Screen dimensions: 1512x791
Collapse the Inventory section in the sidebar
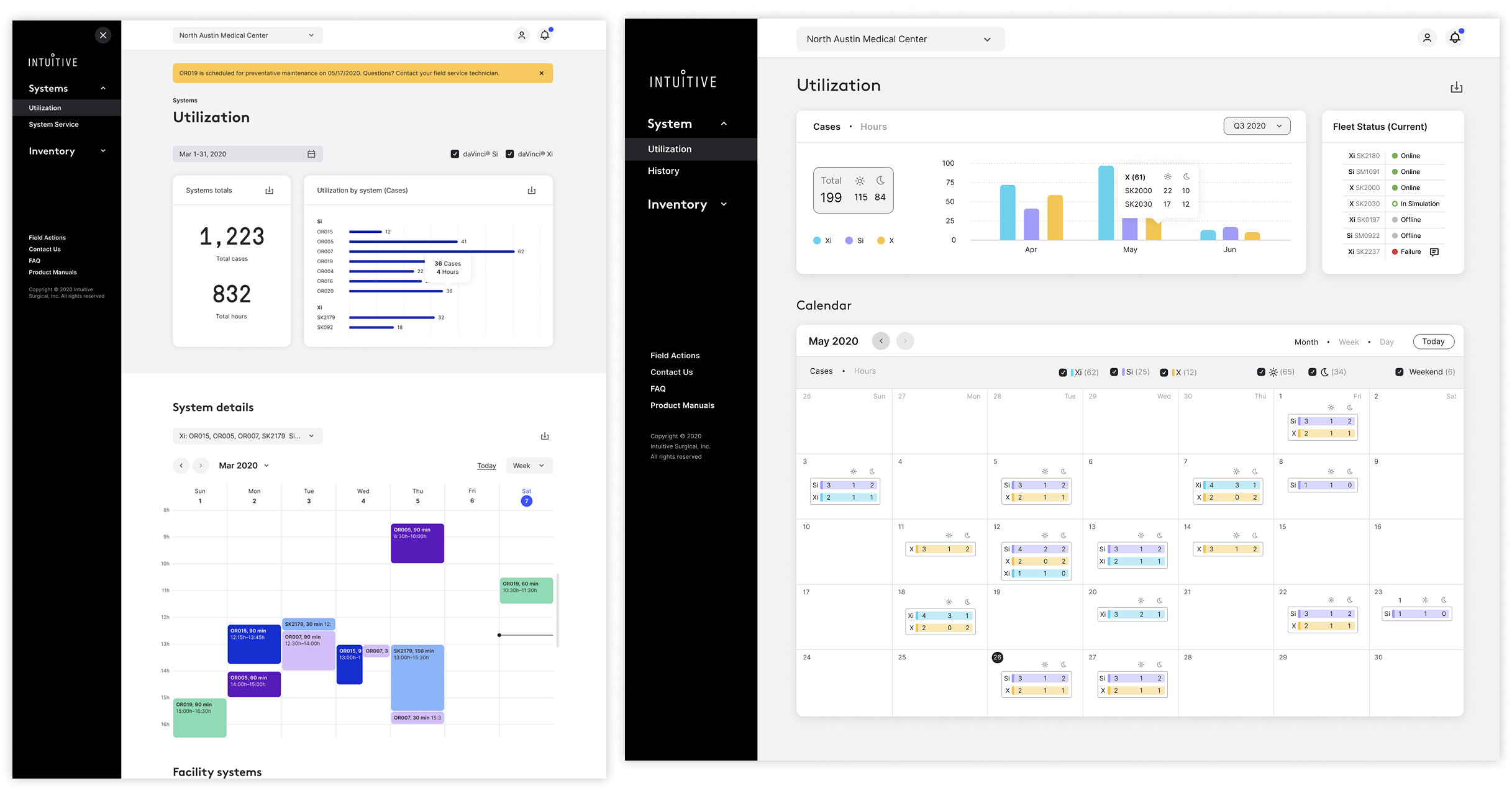pos(102,151)
